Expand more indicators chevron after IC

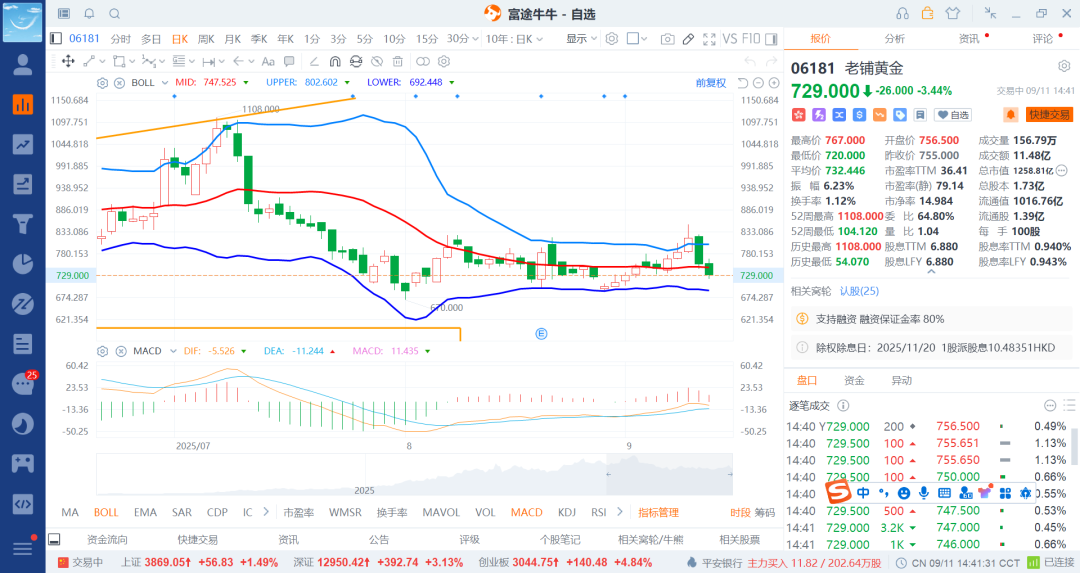point(266,512)
